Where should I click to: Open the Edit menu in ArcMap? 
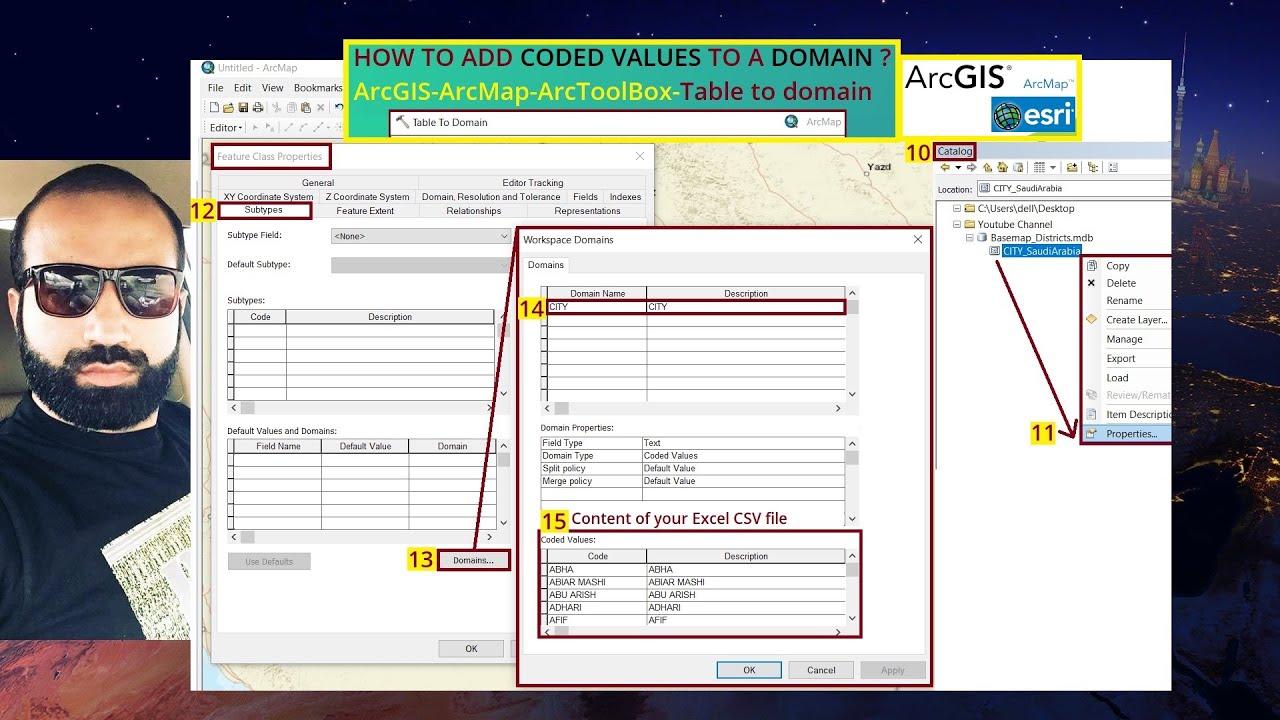[x=243, y=88]
